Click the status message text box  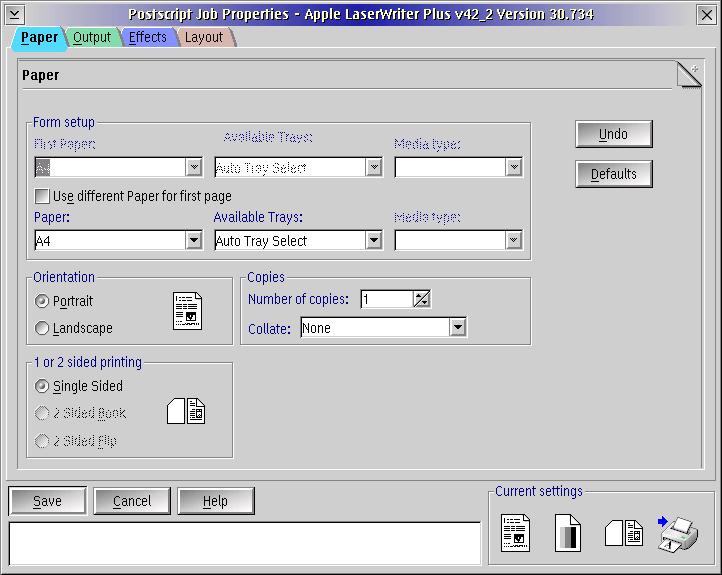tap(245, 543)
